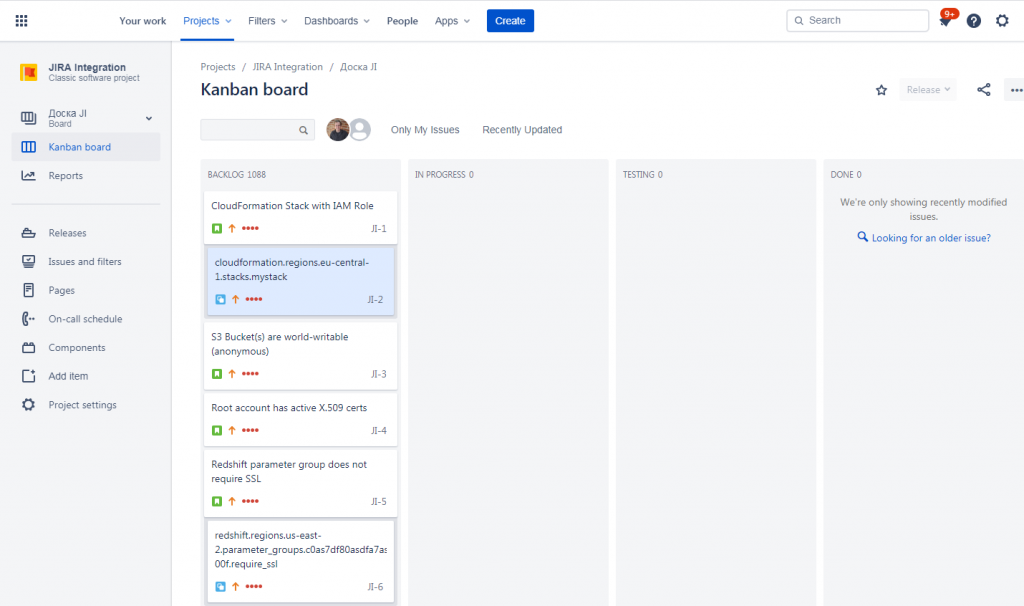
Task: Expand the Dashboards dropdown menu
Action: tap(337, 21)
